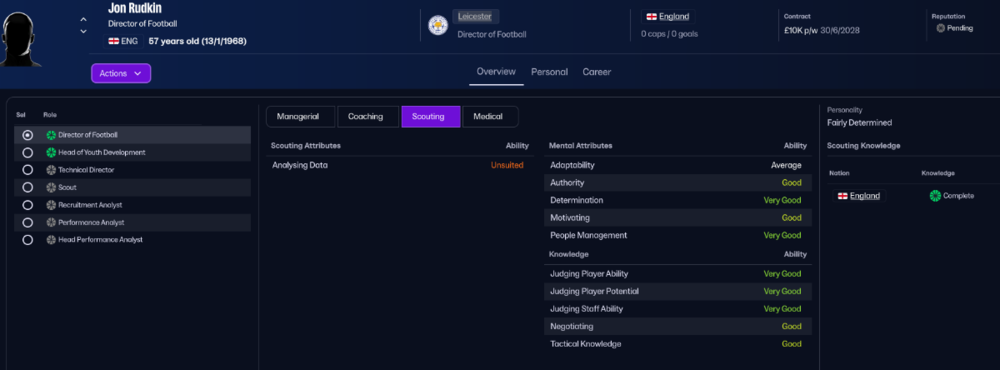This screenshot has width=1000, height=370.
Task: Select the Head Performance Analyst radio button
Action: [27, 240]
